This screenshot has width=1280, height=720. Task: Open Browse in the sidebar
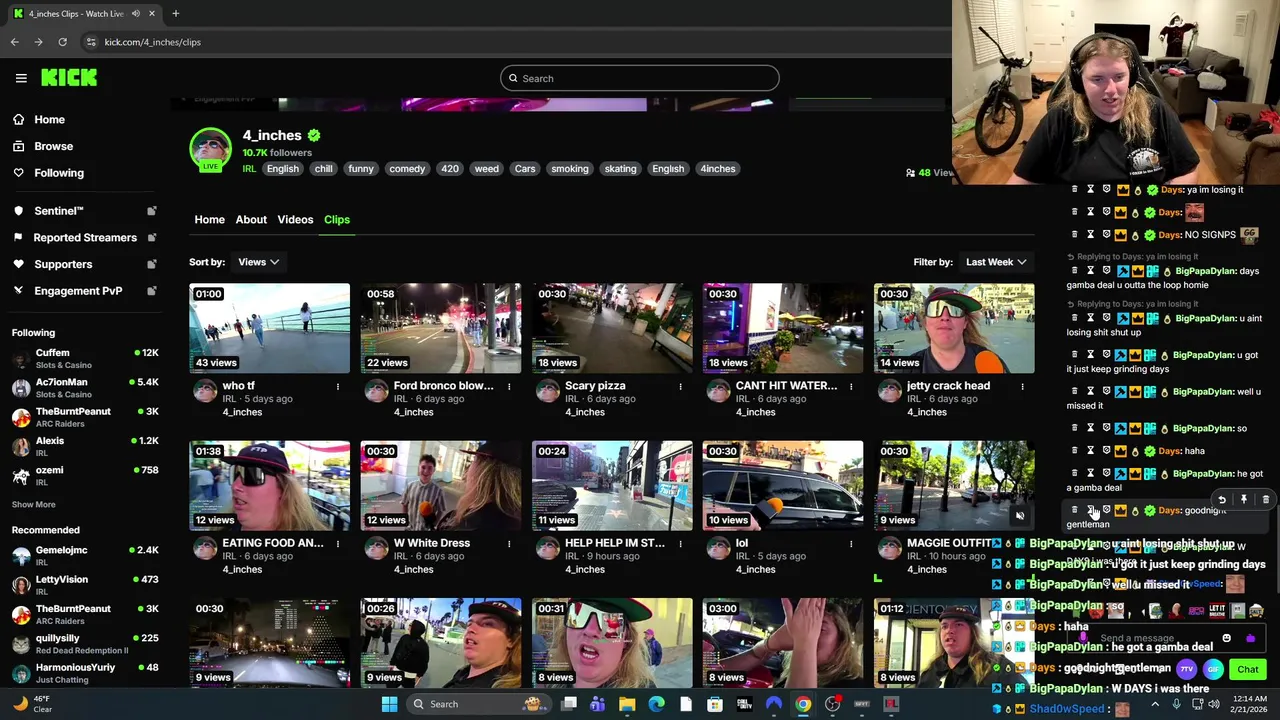click(x=53, y=146)
